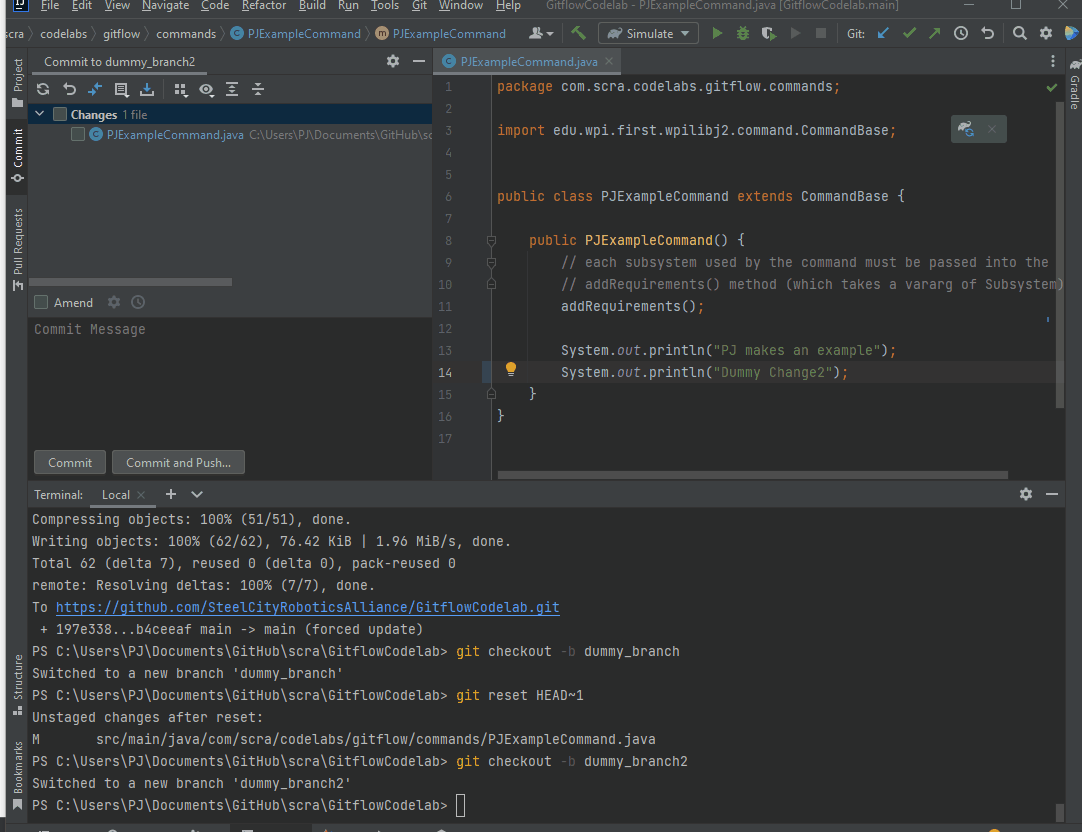
Task: Check the Changes group checkbox
Action: pyautogui.click(x=60, y=115)
